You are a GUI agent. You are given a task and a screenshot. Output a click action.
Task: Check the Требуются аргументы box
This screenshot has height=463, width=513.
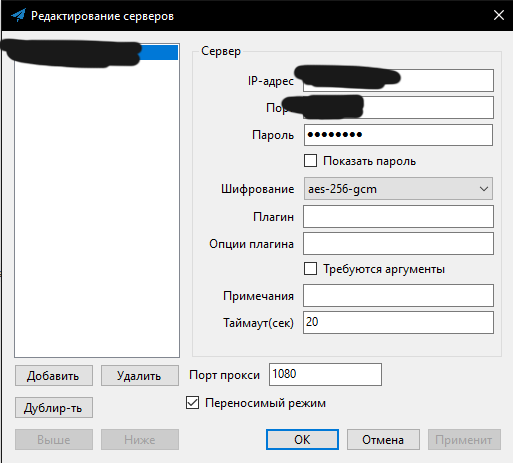click(x=310, y=269)
